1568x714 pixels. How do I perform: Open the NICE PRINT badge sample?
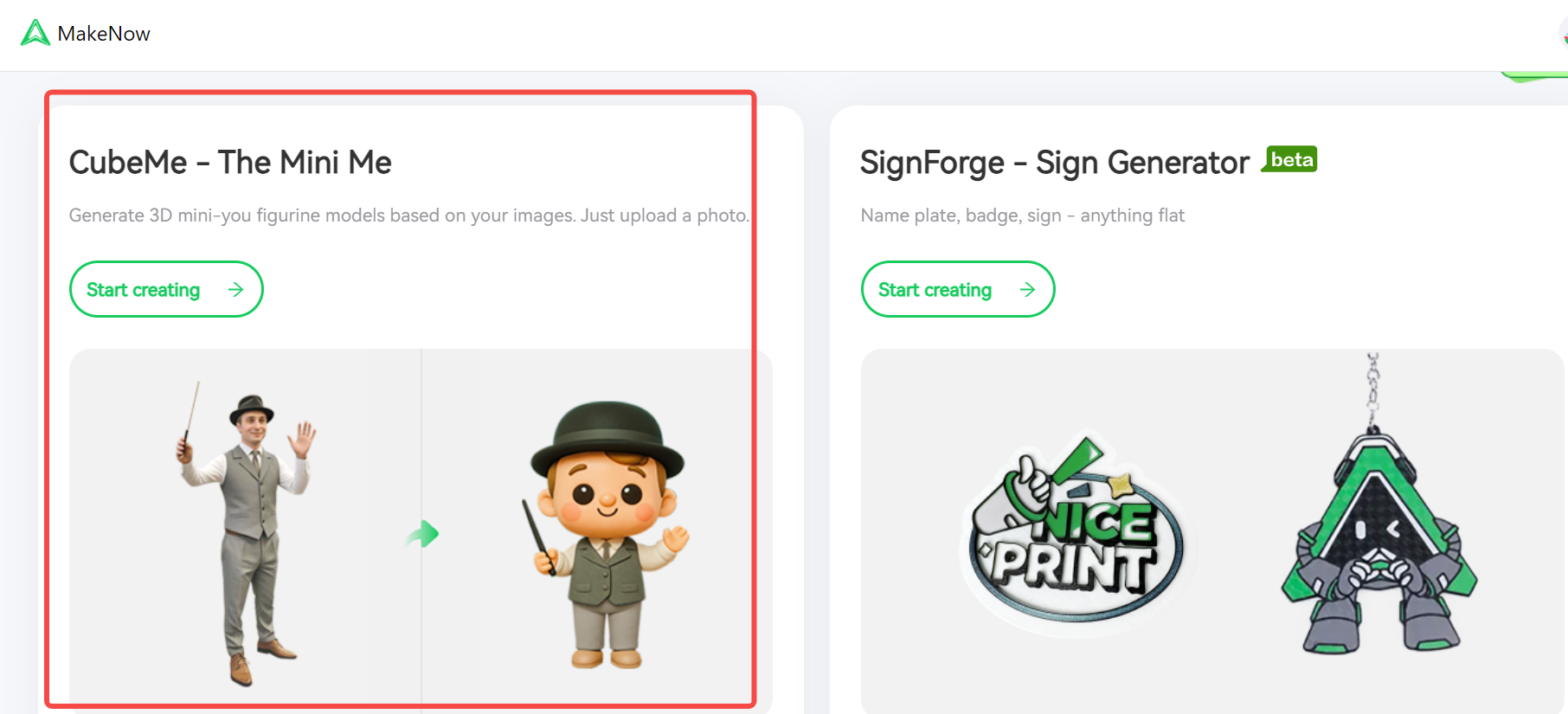(x=1073, y=537)
